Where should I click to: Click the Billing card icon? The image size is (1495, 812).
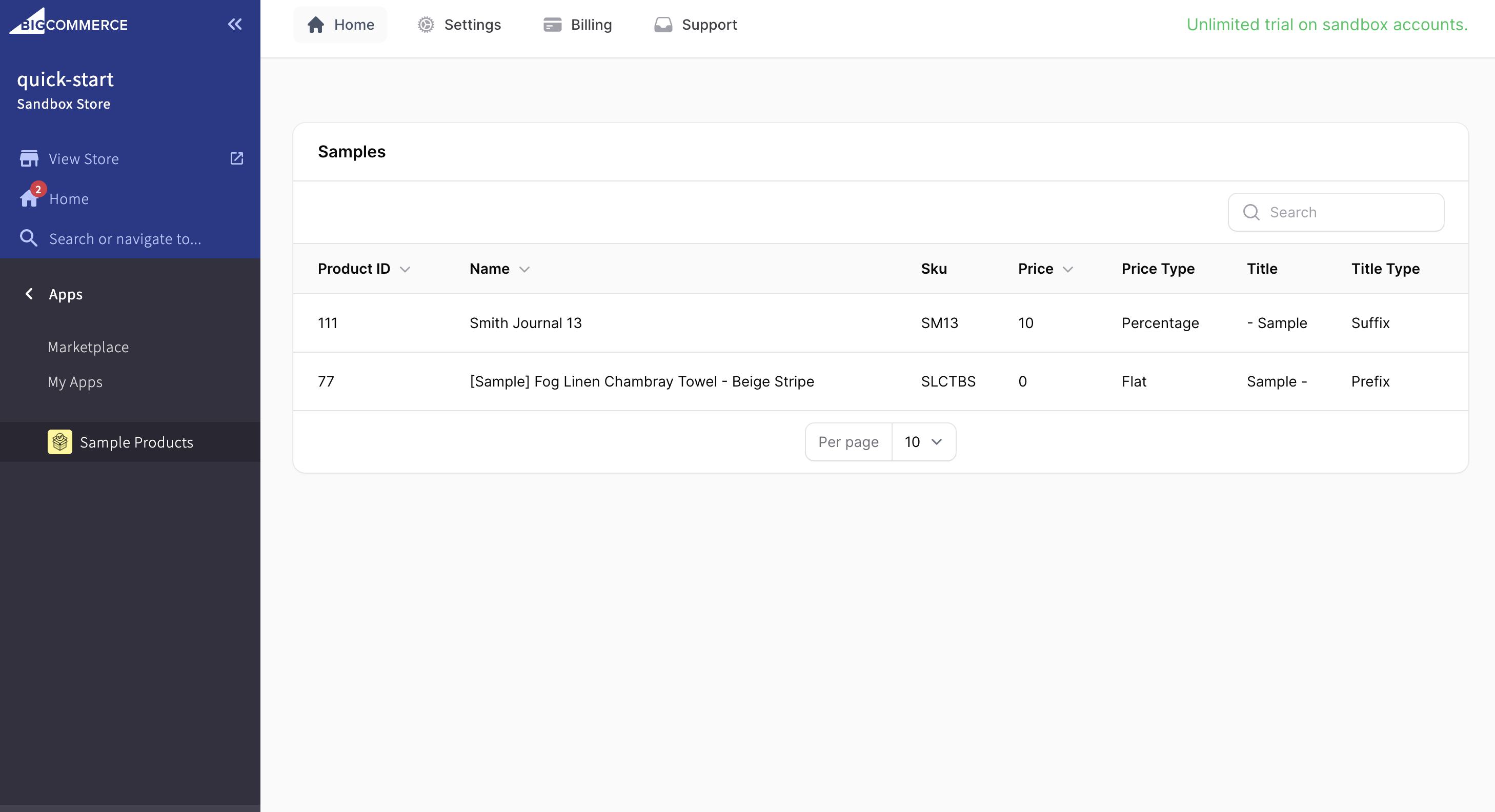(552, 25)
